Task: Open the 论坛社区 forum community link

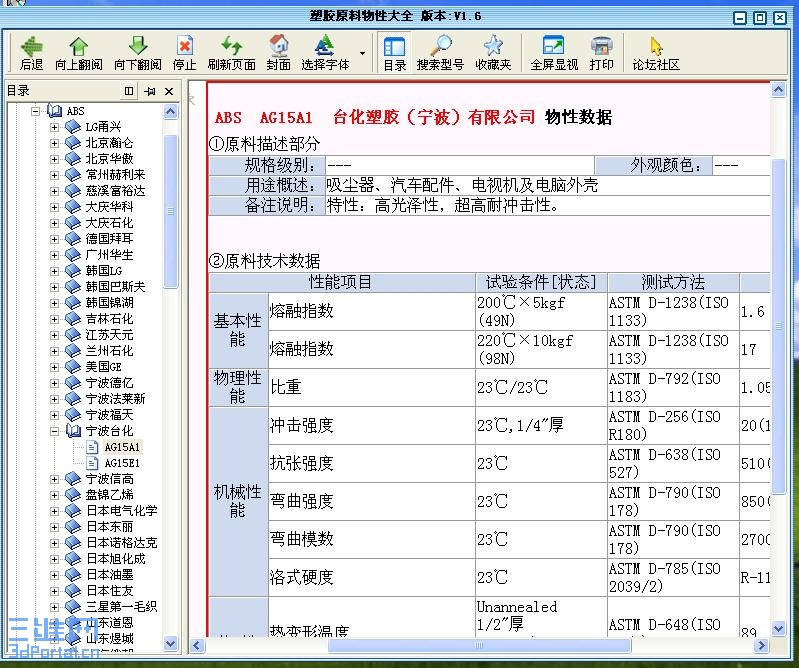Action: pyautogui.click(x=656, y=52)
